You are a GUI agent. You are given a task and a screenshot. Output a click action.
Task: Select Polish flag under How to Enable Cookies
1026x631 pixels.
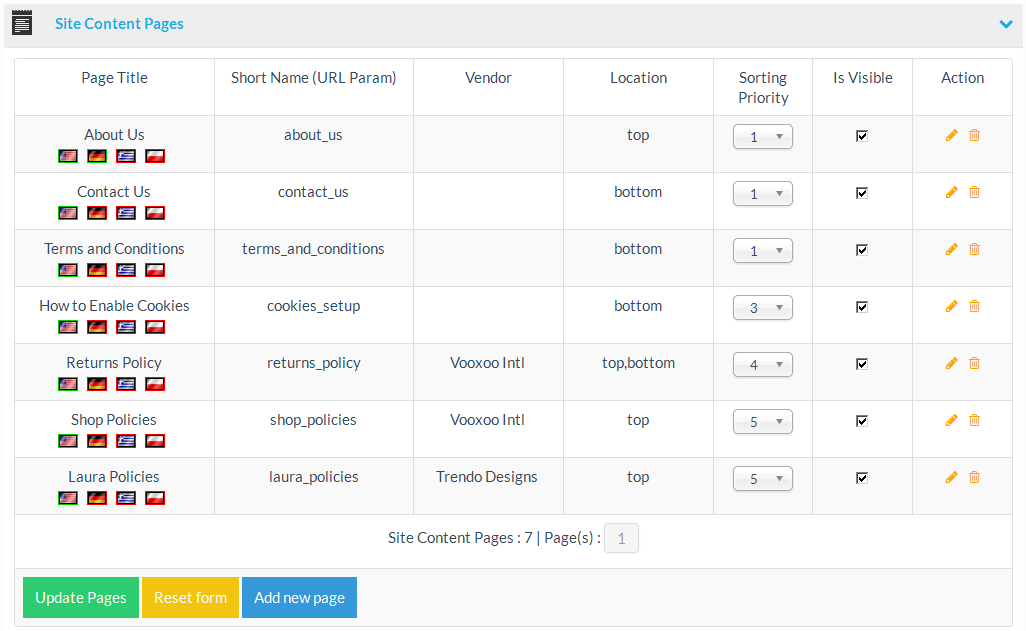(155, 327)
